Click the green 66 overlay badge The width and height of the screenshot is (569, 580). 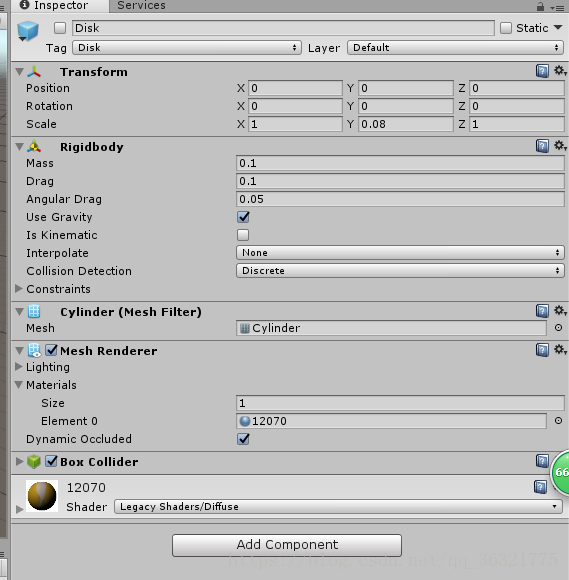point(560,472)
